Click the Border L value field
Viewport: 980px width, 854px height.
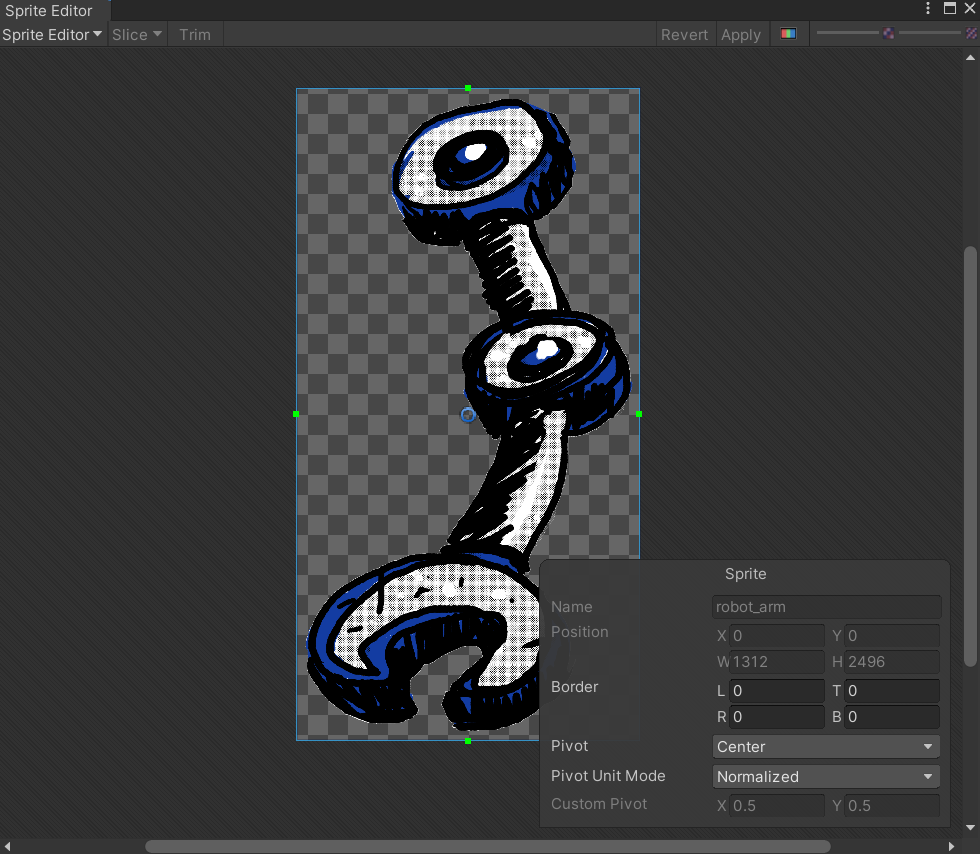(777, 691)
